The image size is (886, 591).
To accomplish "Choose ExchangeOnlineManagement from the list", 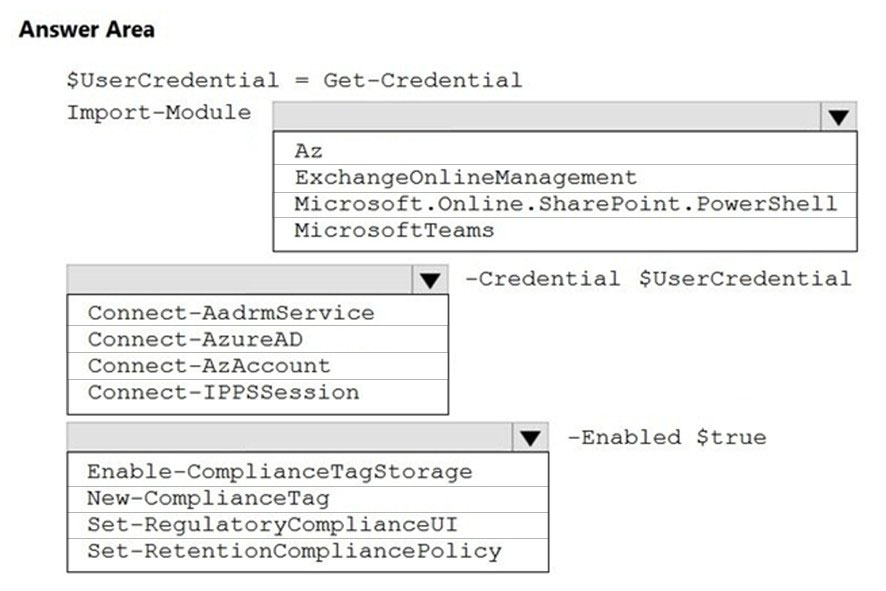I will [564, 178].
